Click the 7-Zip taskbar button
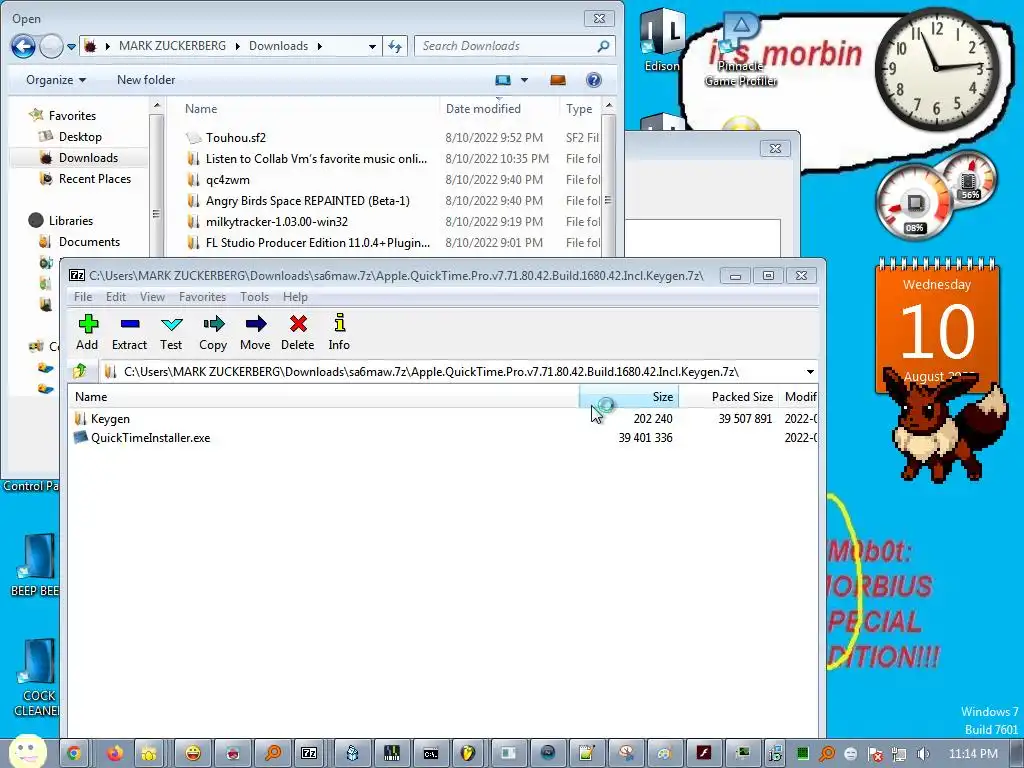 point(310,753)
